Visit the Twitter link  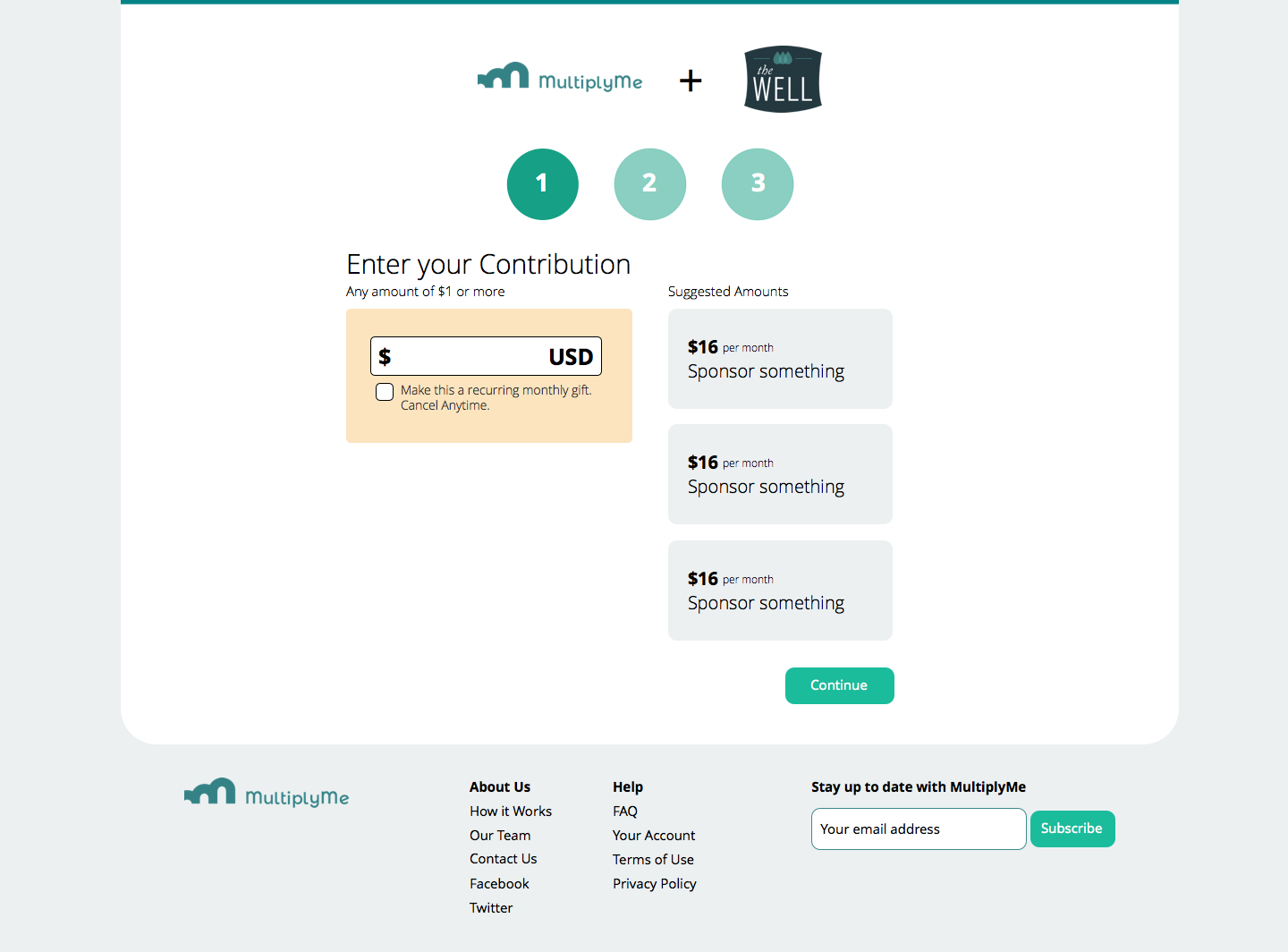[x=491, y=907]
